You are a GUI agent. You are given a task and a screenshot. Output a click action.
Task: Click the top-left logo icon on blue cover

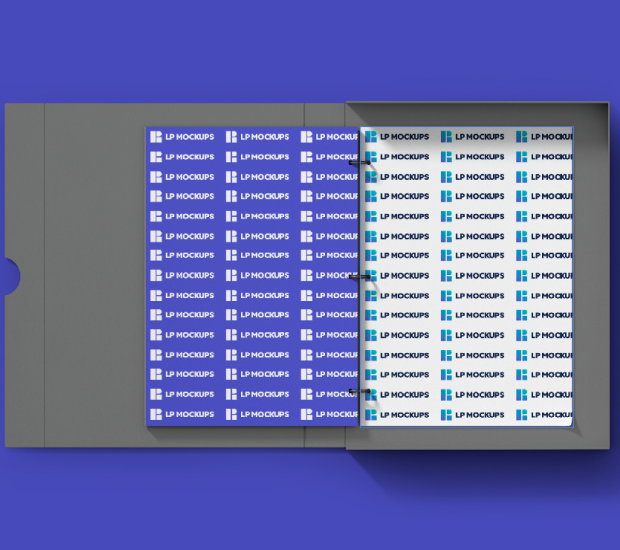coord(156,137)
